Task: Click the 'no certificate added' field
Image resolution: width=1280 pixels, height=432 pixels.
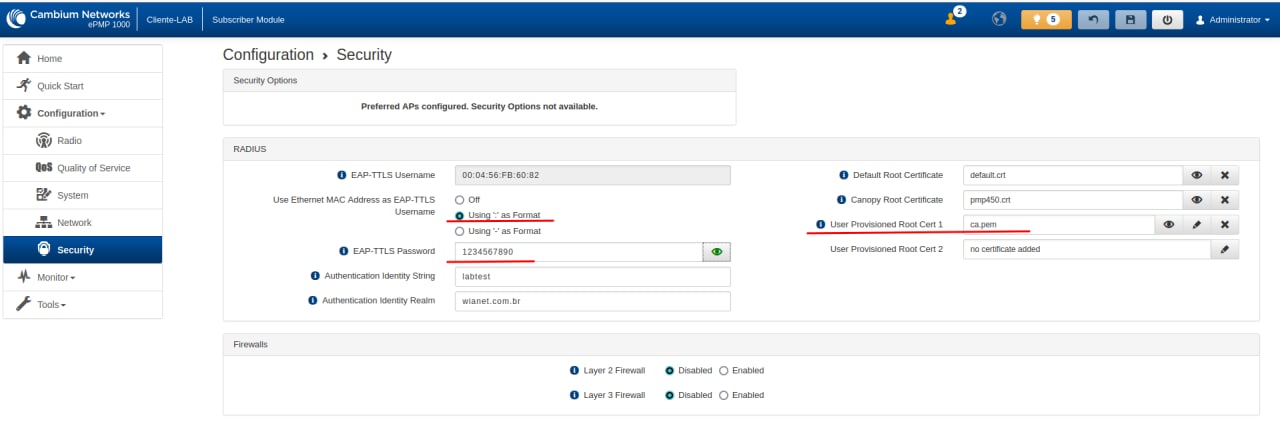Action: (x=1087, y=249)
